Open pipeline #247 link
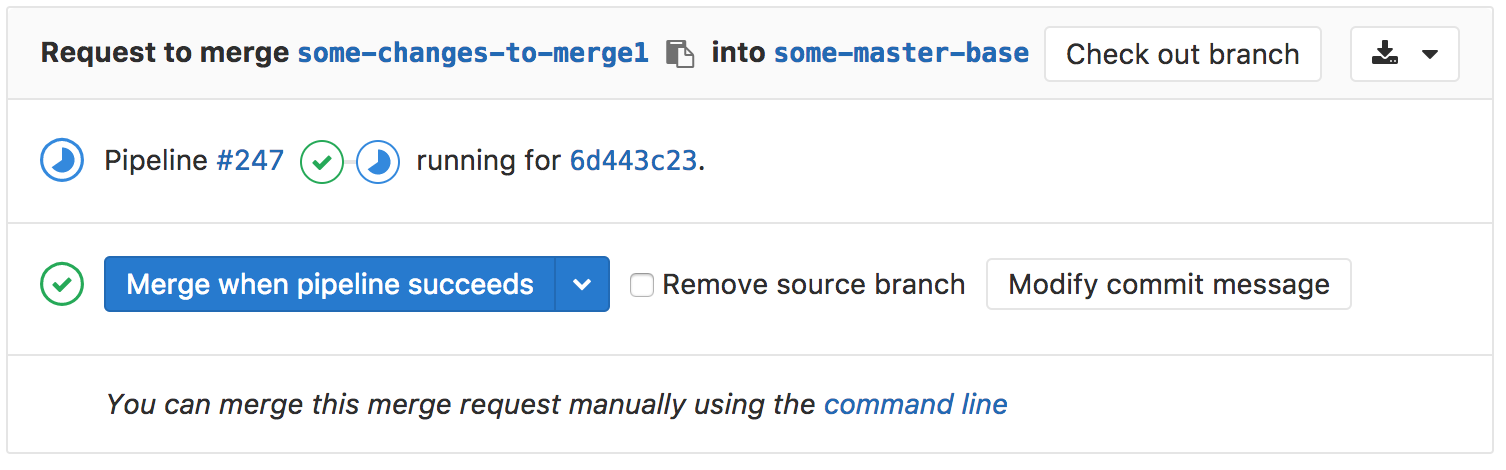 tap(250, 161)
